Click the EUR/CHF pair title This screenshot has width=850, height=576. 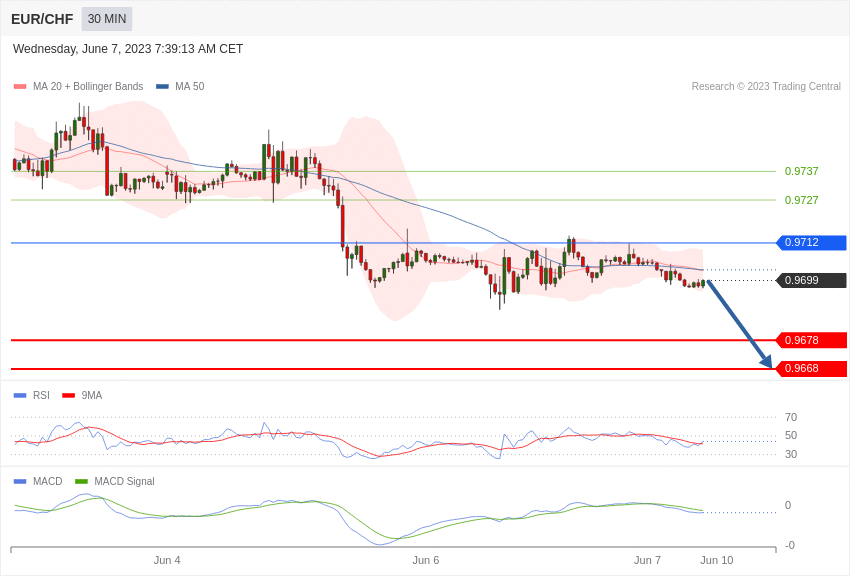pos(42,19)
